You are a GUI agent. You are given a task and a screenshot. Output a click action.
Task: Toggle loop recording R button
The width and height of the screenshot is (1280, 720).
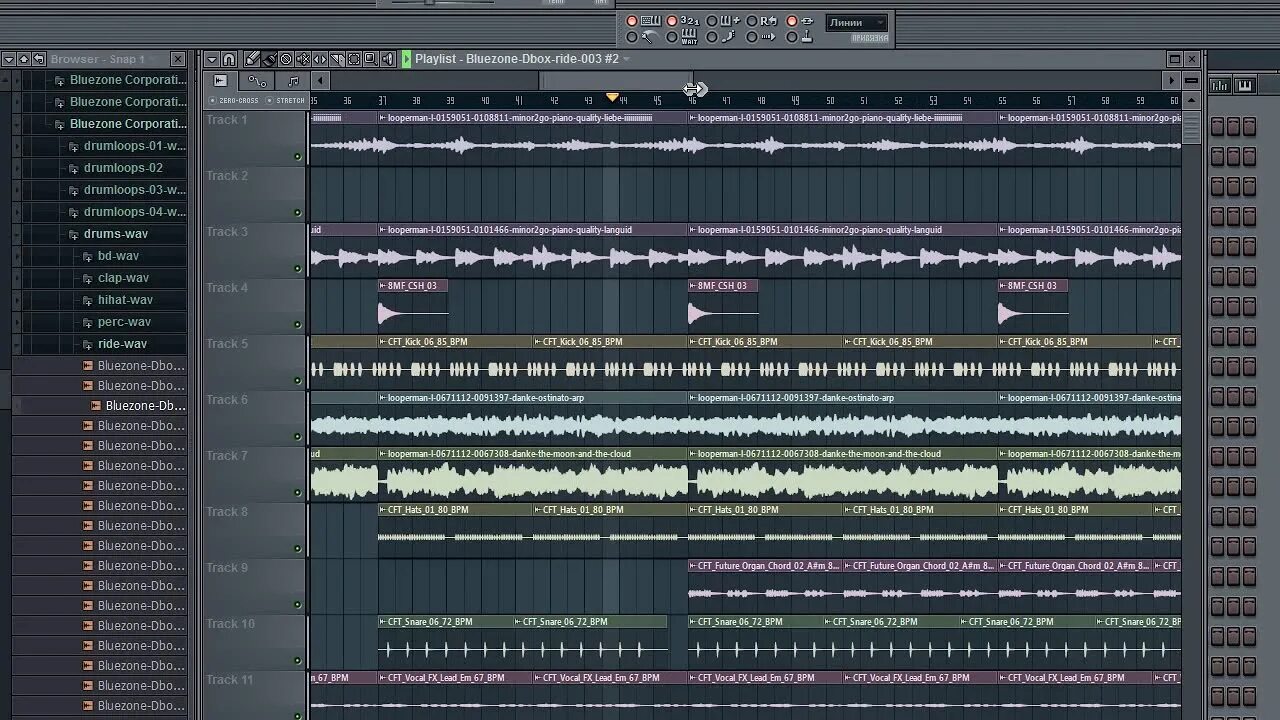763,20
